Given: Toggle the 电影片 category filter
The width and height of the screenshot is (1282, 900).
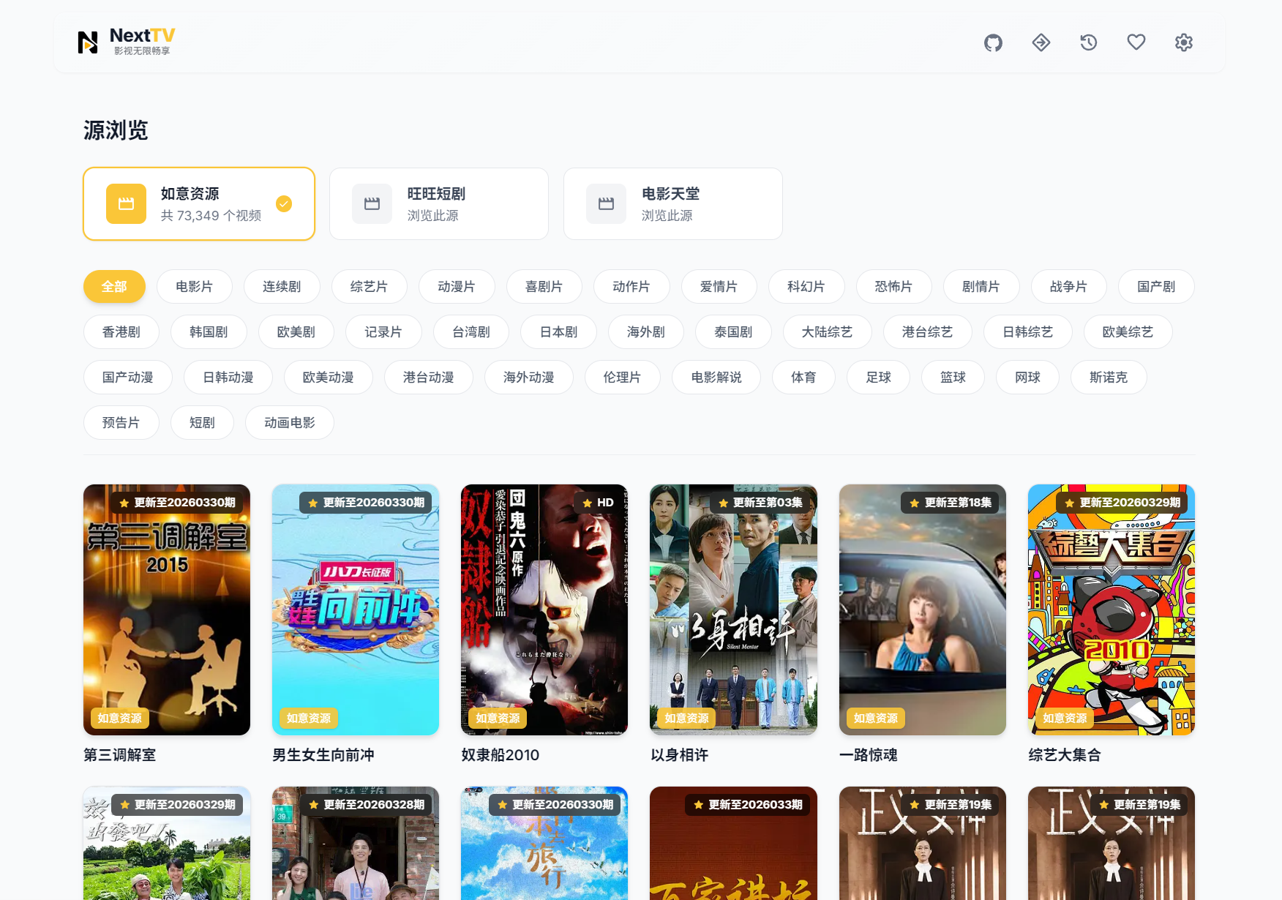Looking at the screenshot, I should (194, 287).
